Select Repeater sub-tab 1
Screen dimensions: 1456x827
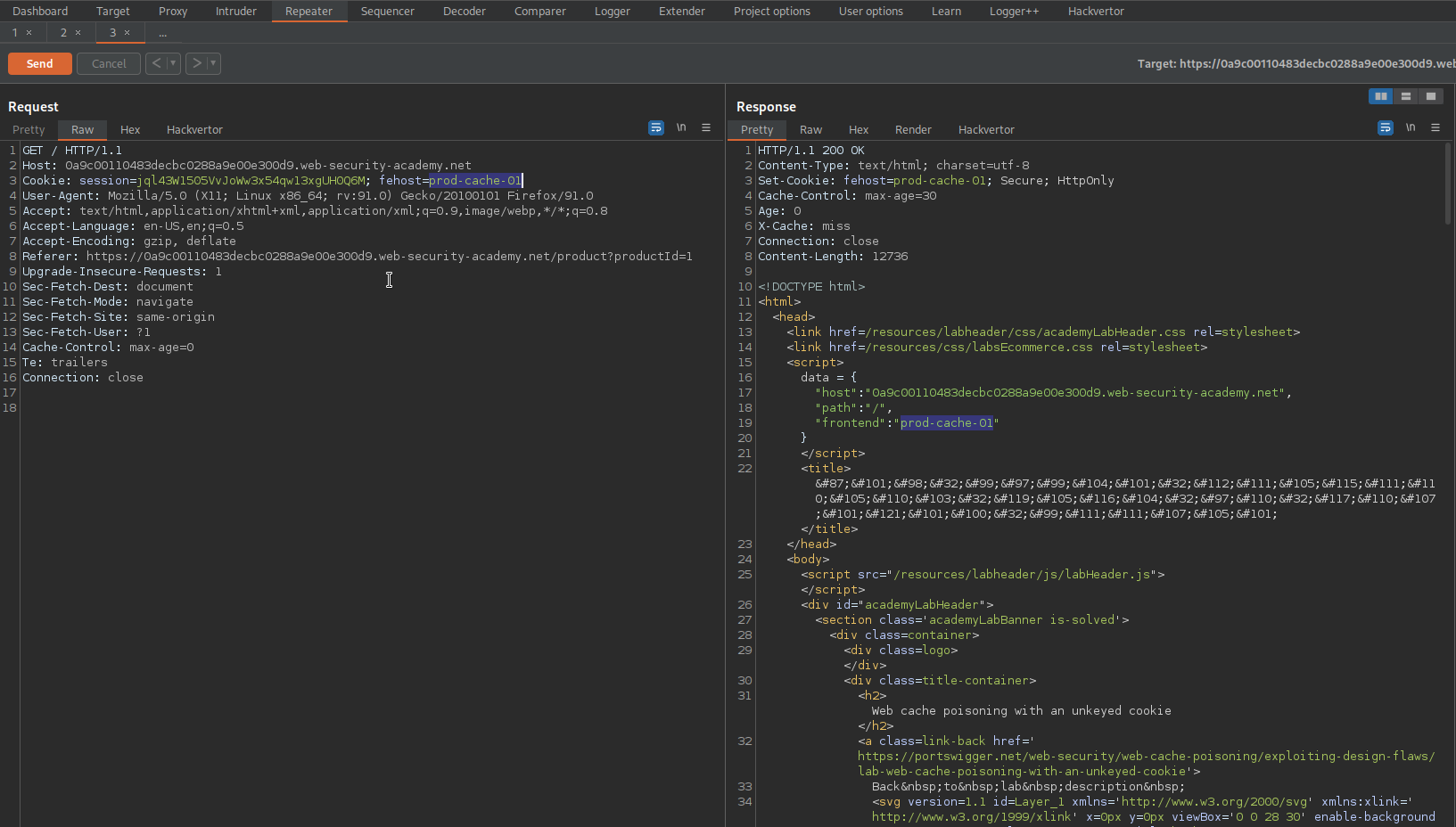tap(14, 32)
